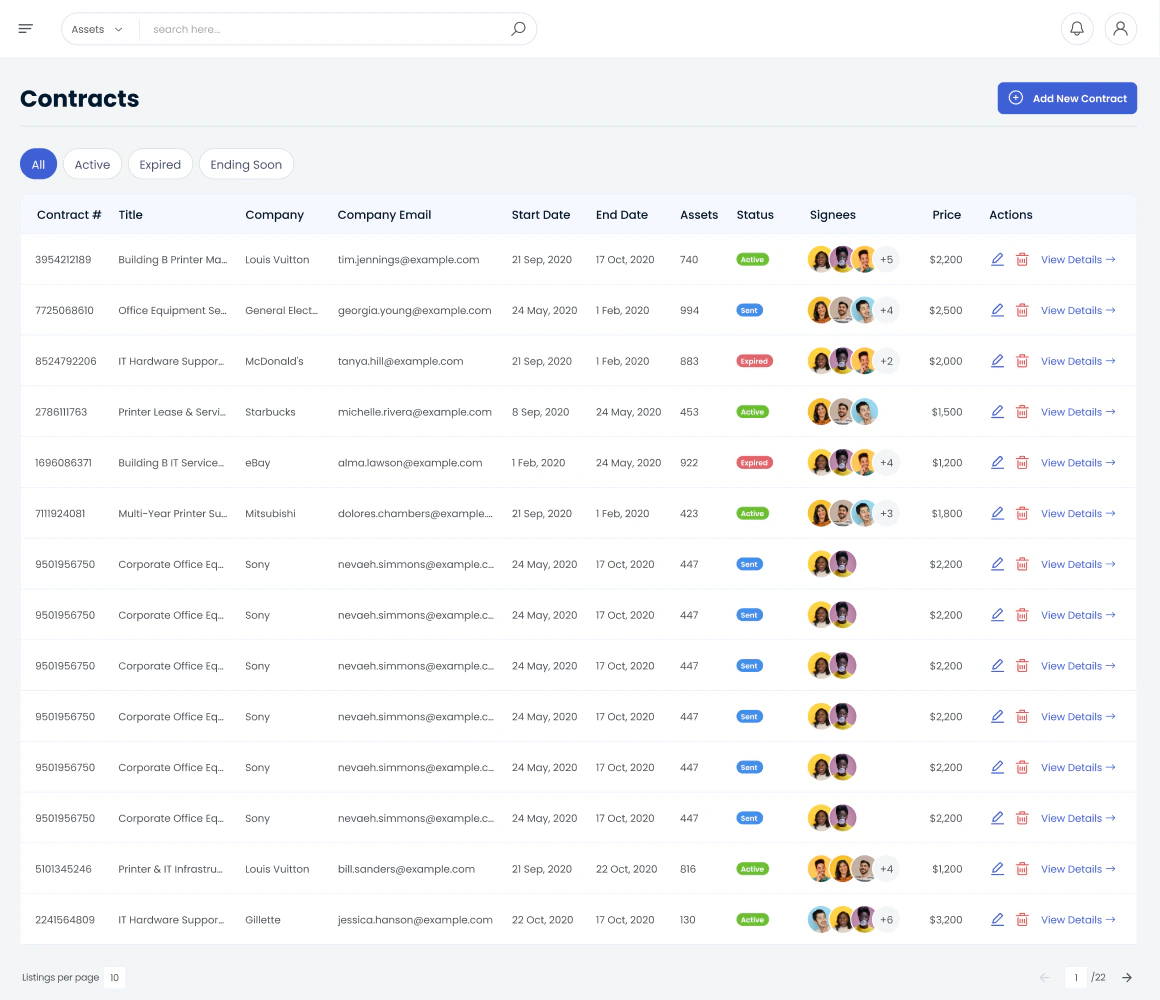Click email jessica.hanson@example.com
Screen dimensions: 1160x1000
tap(415, 920)
